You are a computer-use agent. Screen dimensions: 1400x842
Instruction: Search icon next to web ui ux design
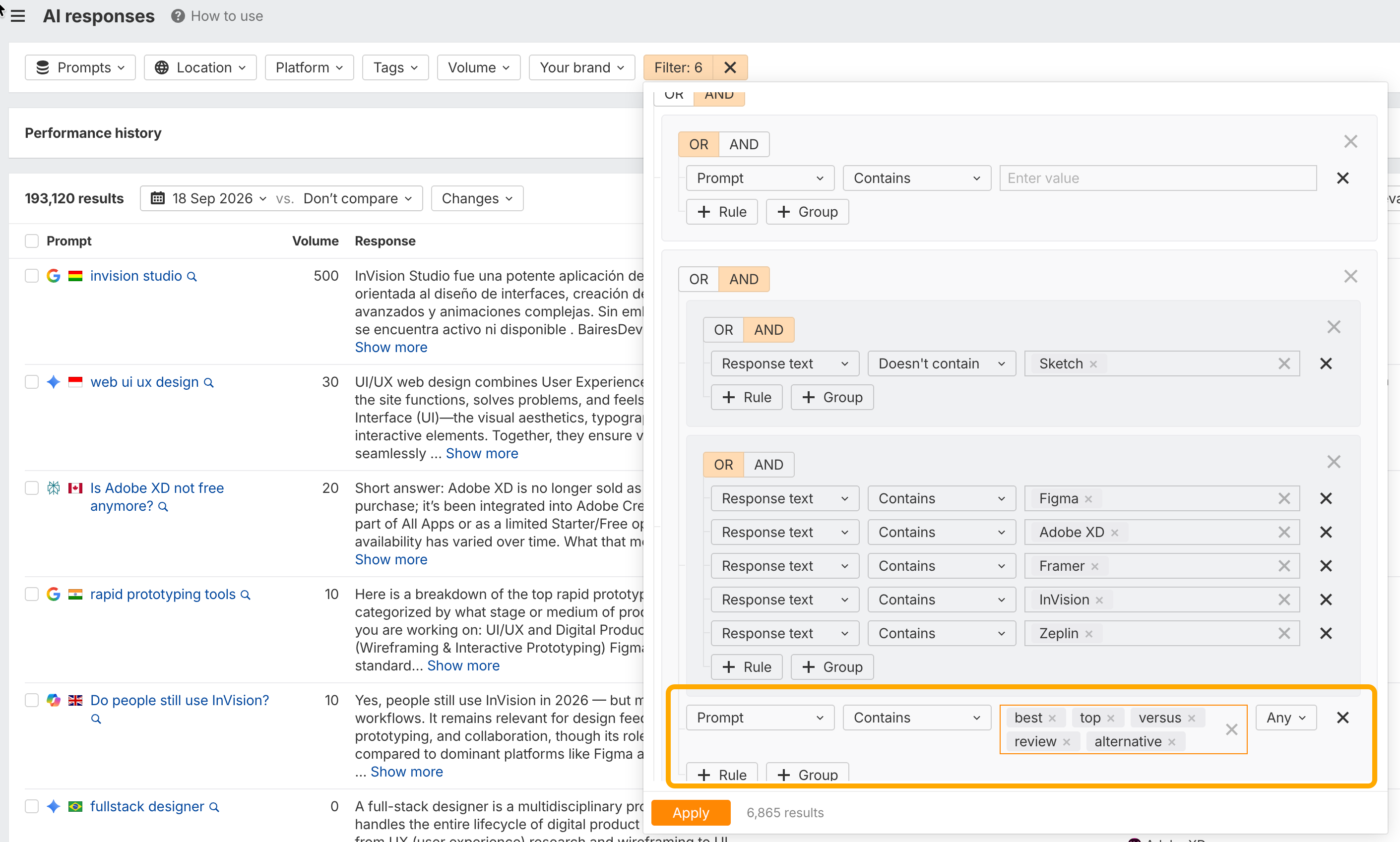tap(209, 383)
